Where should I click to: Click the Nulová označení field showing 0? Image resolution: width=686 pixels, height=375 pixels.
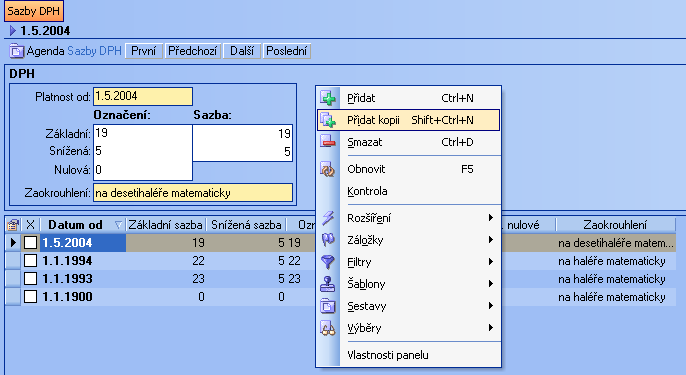pyautogui.click(x=143, y=170)
